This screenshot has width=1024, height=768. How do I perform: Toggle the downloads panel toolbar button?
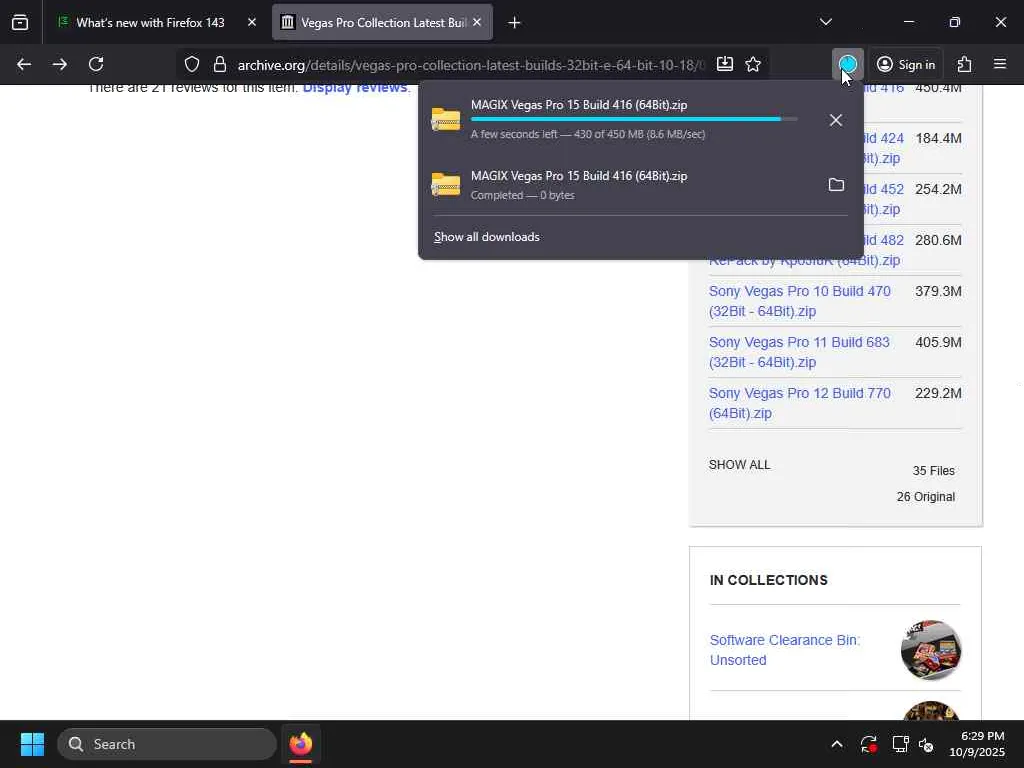click(848, 64)
